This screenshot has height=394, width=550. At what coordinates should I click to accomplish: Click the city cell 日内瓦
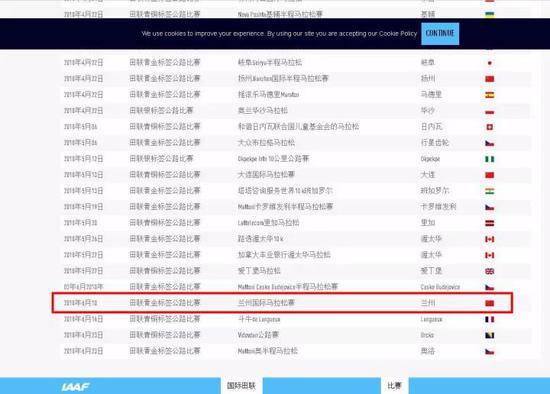tap(431, 127)
